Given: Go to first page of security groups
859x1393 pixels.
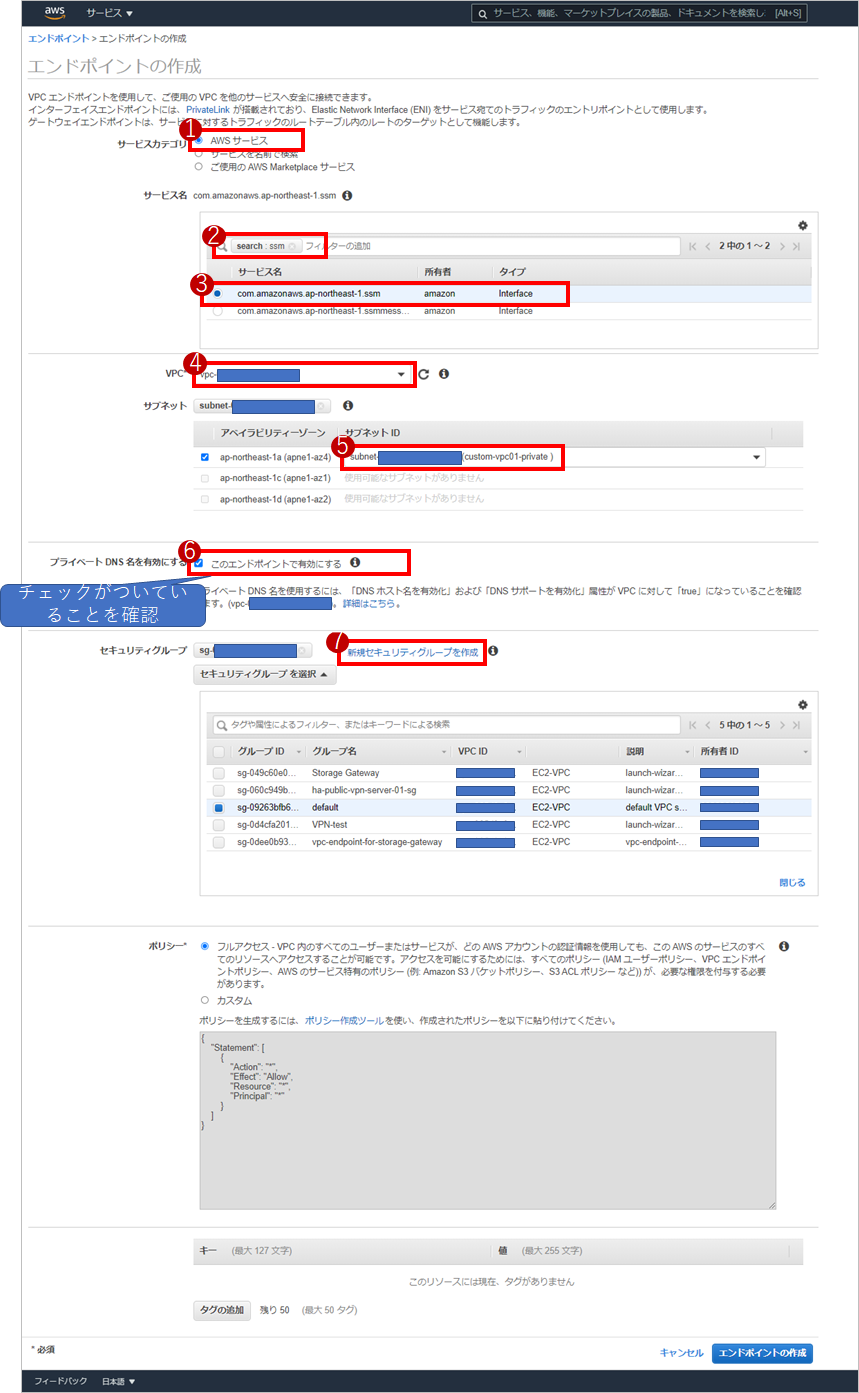Looking at the screenshot, I should (693, 725).
